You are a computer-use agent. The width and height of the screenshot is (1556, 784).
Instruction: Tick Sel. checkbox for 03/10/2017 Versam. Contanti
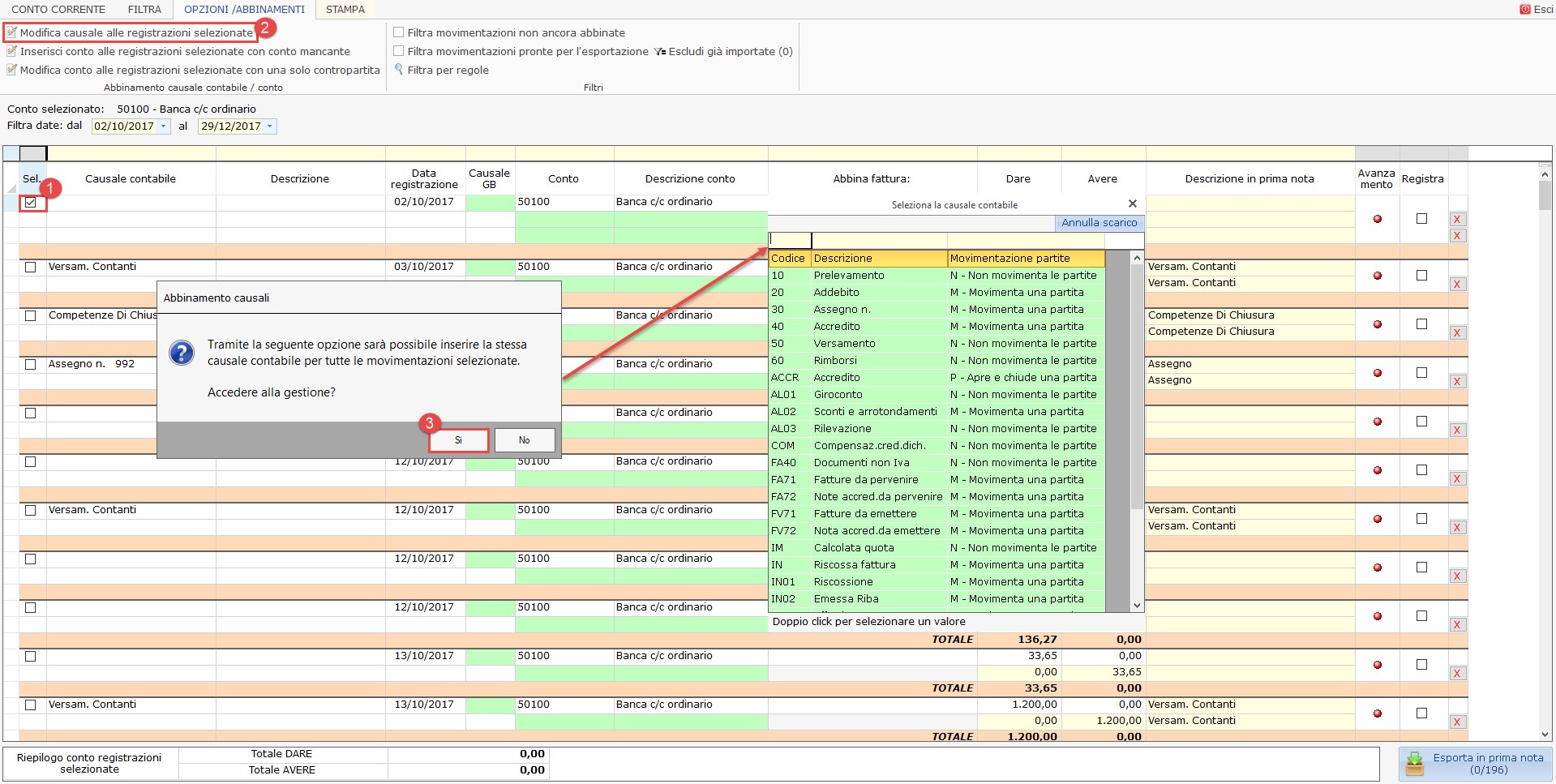31,267
